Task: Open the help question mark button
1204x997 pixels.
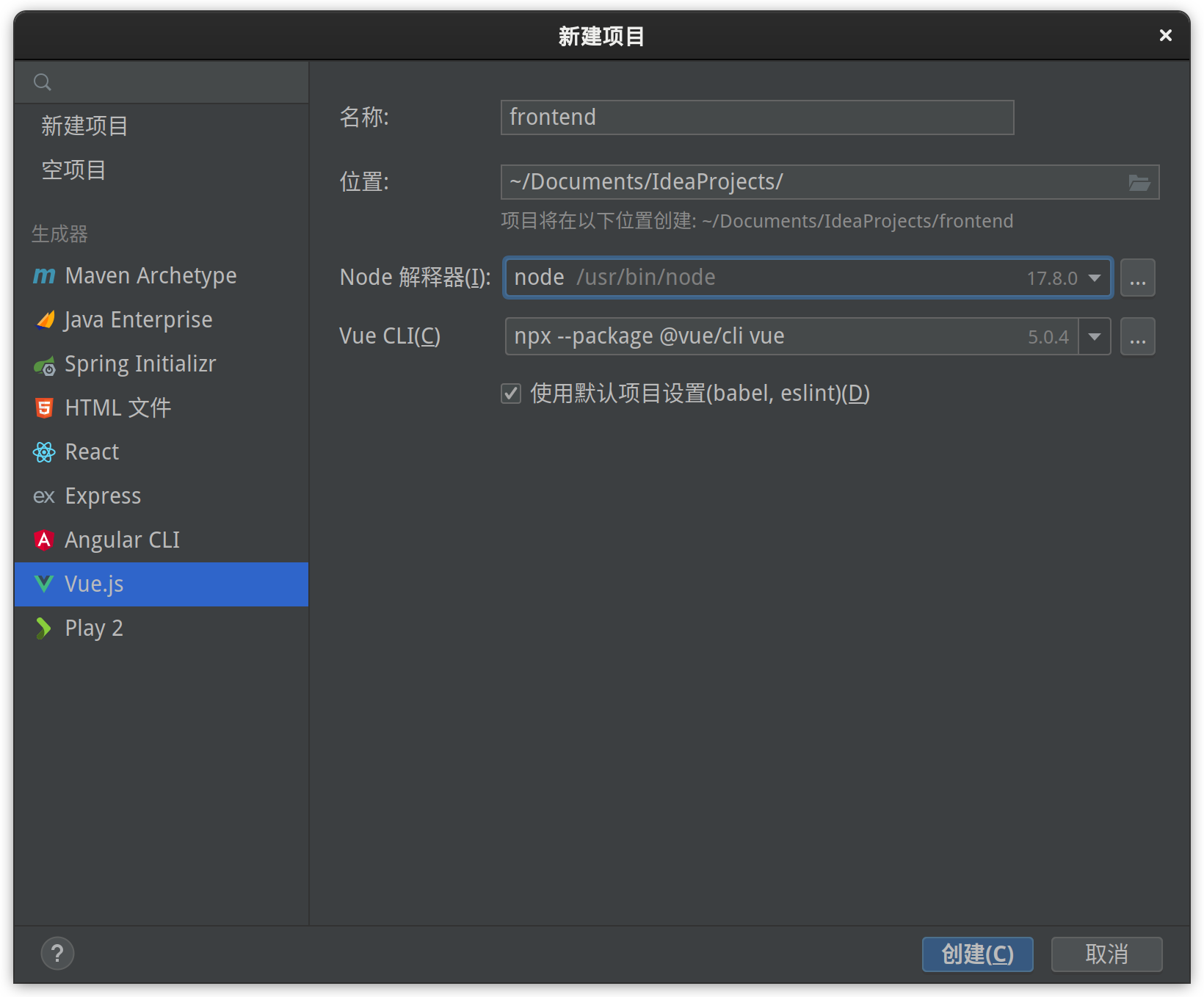Action: tap(57, 954)
